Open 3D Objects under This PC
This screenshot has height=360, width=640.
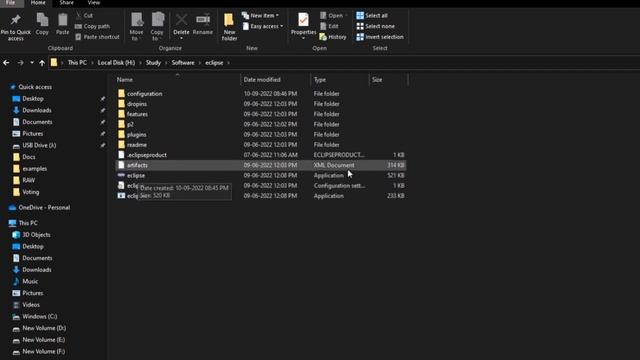click(36, 235)
